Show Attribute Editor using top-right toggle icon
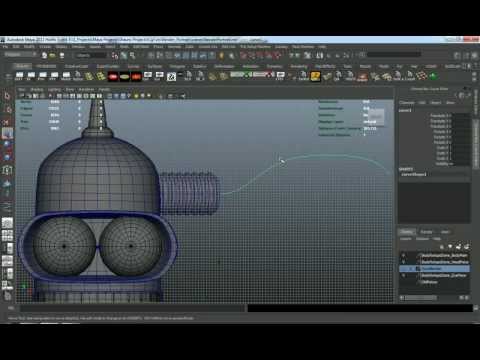This screenshot has width=480, height=360. pos(458,55)
